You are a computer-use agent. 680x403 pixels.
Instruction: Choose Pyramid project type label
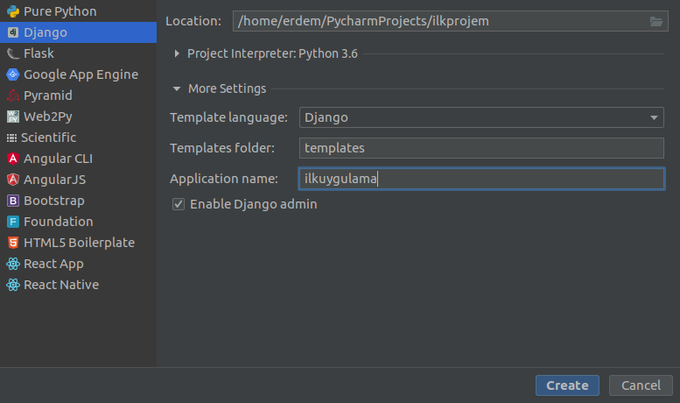(48, 95)
